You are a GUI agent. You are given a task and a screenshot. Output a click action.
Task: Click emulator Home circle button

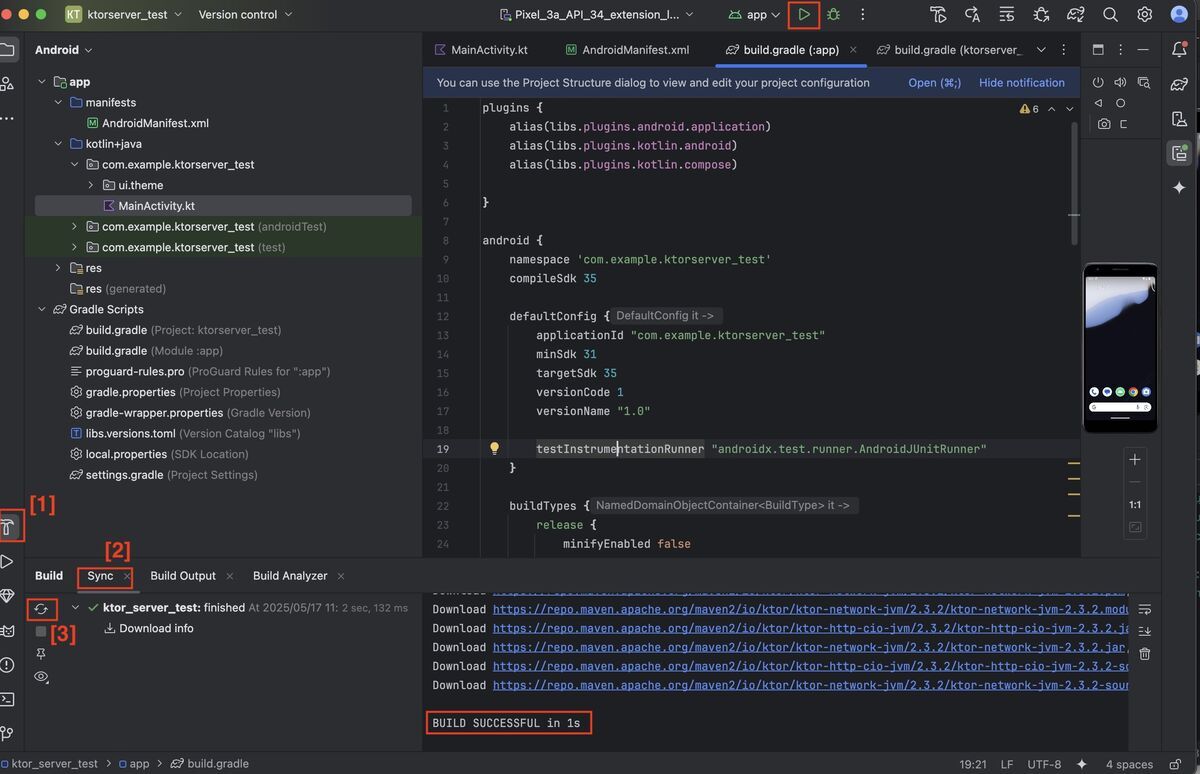1120,103
